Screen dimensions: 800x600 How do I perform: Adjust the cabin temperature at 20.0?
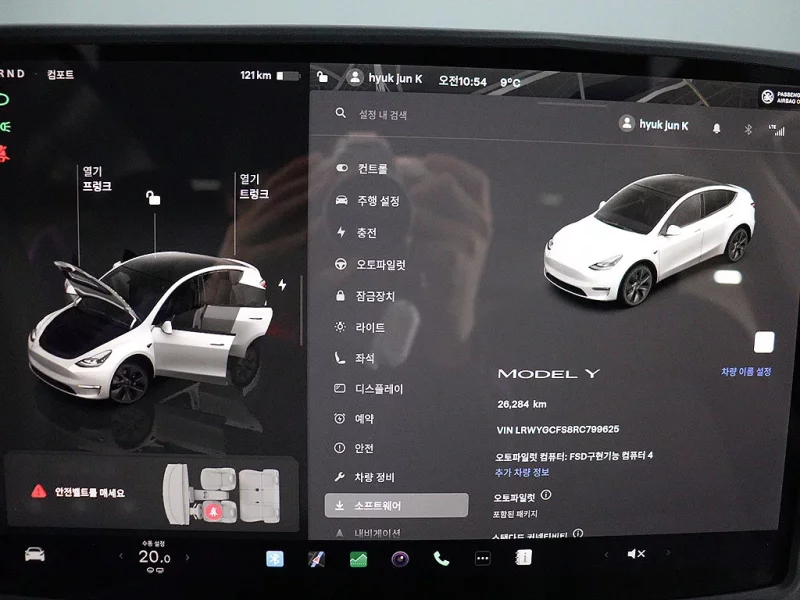pos(154,558)
